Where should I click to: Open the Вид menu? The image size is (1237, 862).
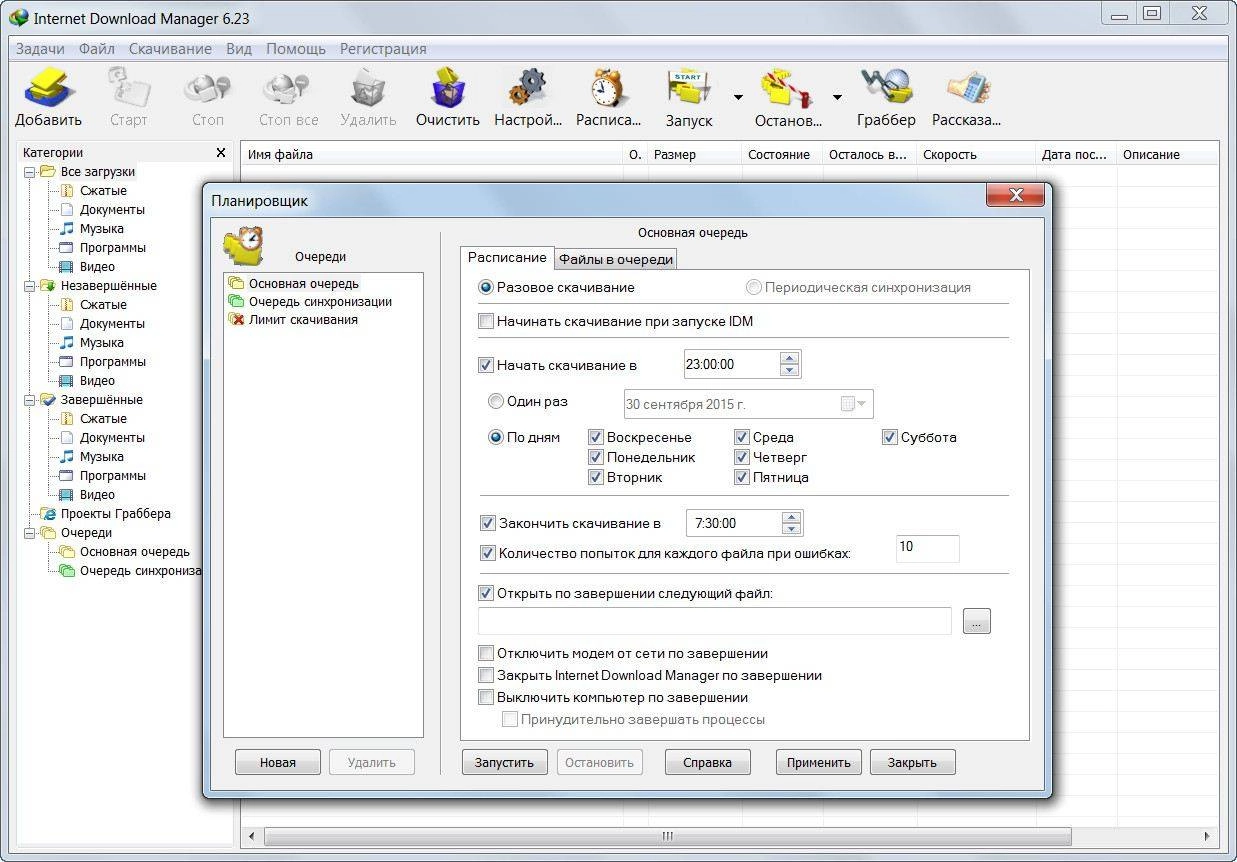(239, 49)
